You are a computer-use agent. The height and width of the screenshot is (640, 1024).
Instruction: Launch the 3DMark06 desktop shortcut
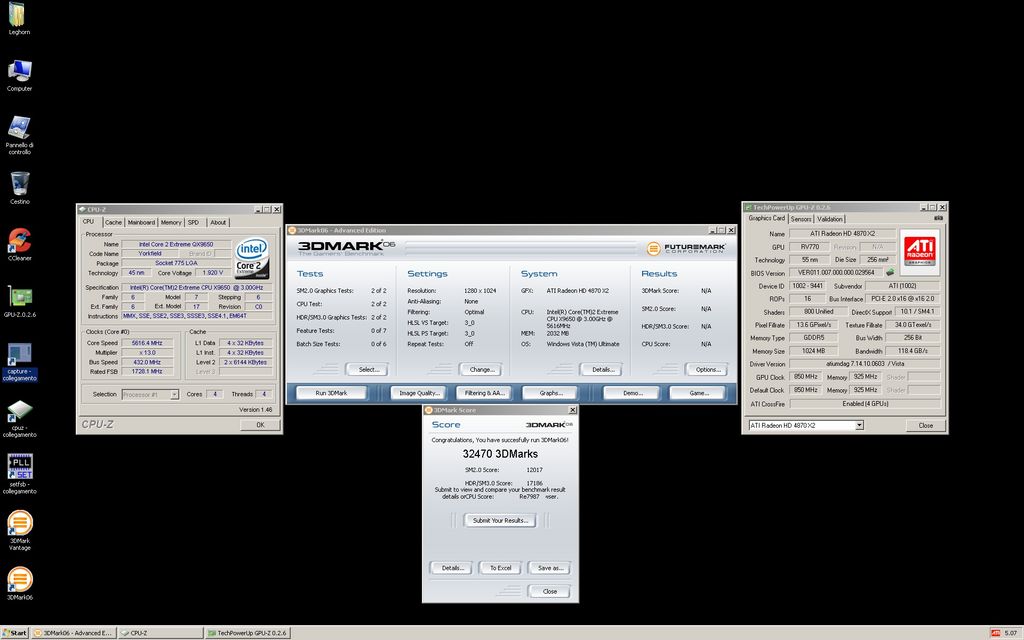(20, 583)
